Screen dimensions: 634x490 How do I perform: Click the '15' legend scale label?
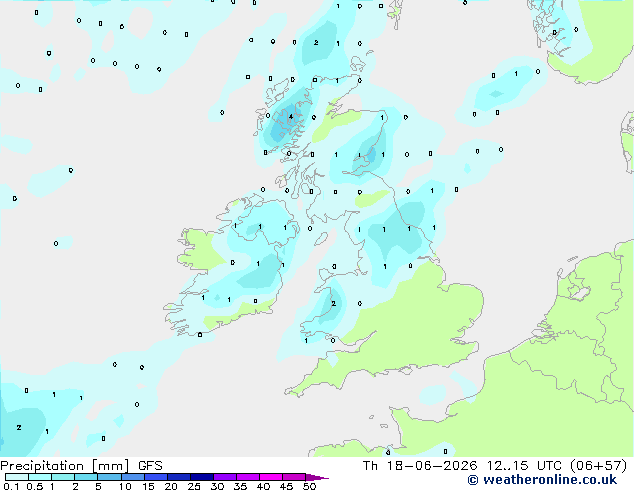click(x=148, y=486)
